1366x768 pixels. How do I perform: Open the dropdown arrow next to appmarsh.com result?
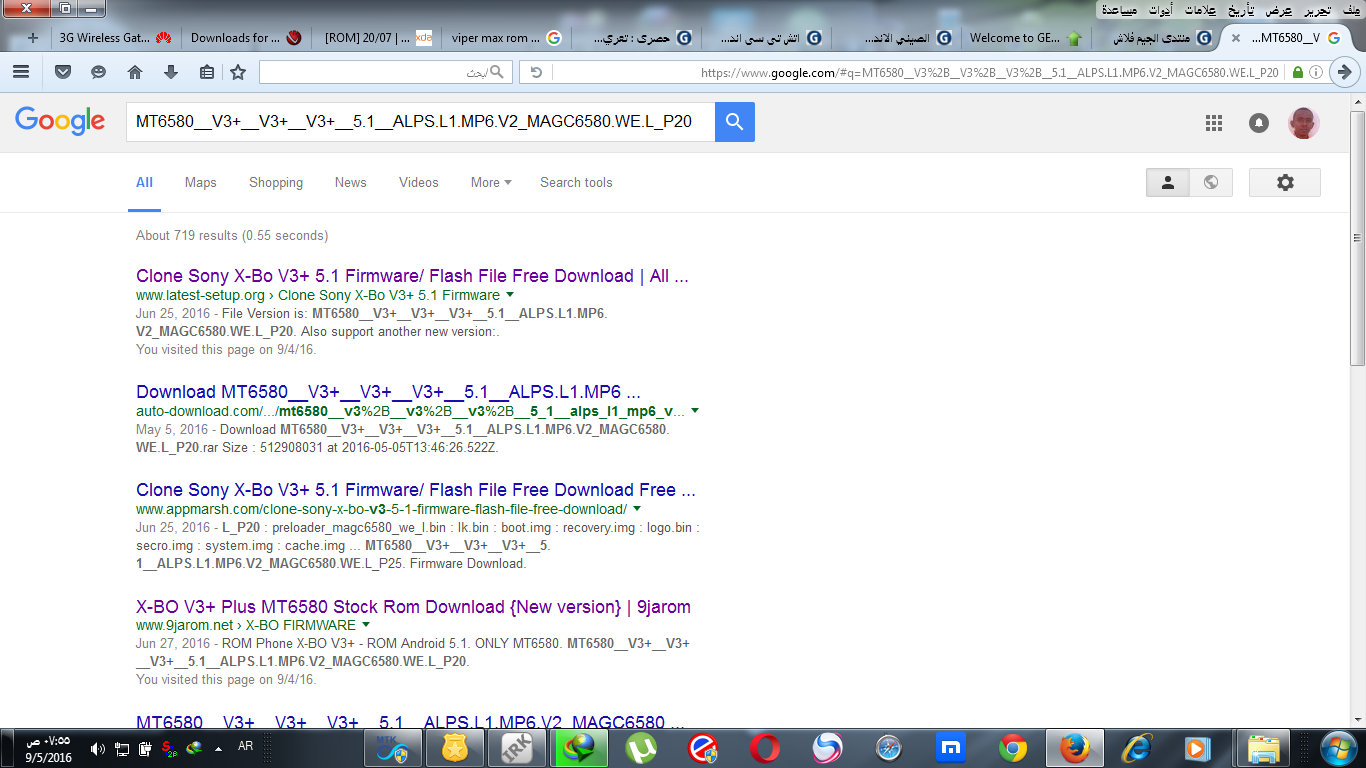[637, 509]
